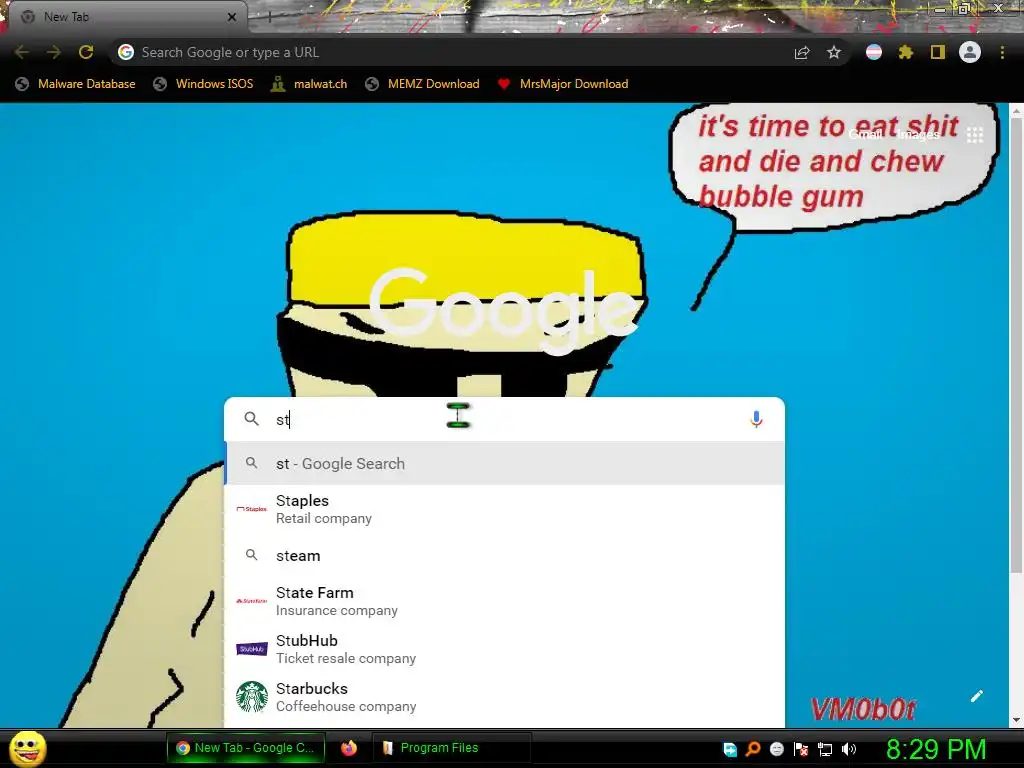The height and width of the screenshot is (768, 1024).
Task: Open the malwat.ch bookmark
Action: [x=310, y=84]
